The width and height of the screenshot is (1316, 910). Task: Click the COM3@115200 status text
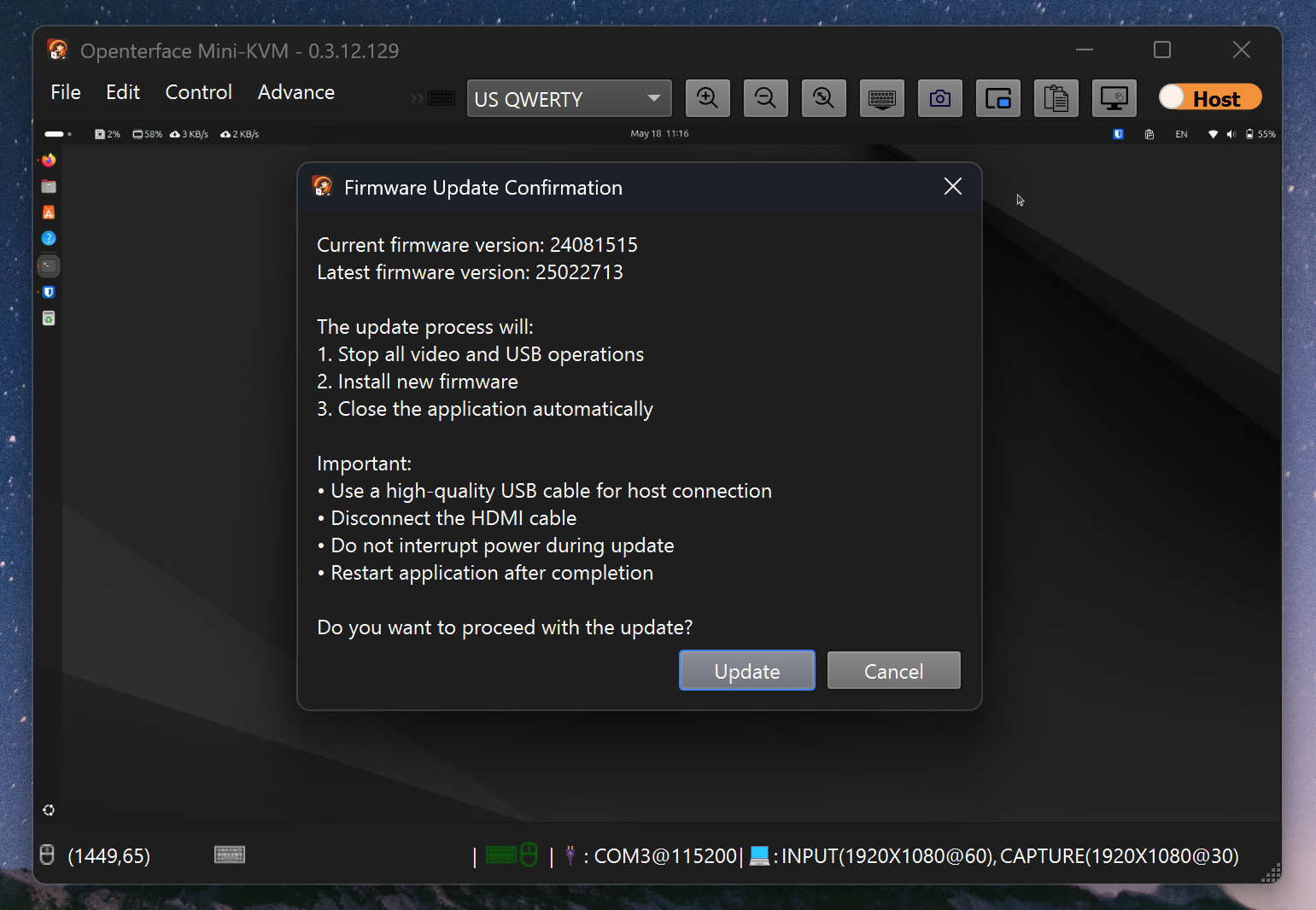(665, 855)
